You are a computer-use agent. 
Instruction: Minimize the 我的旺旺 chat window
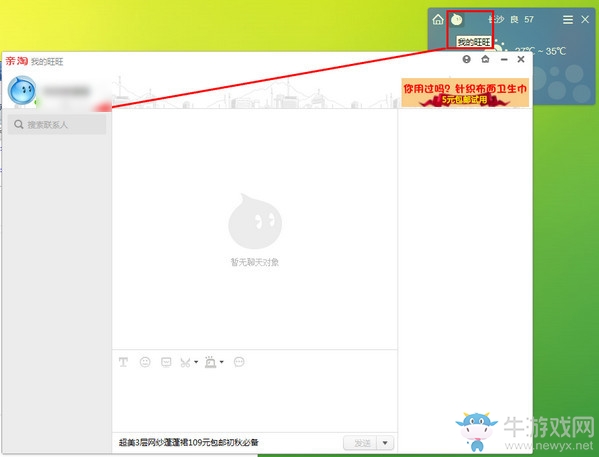tap(504, 59)
